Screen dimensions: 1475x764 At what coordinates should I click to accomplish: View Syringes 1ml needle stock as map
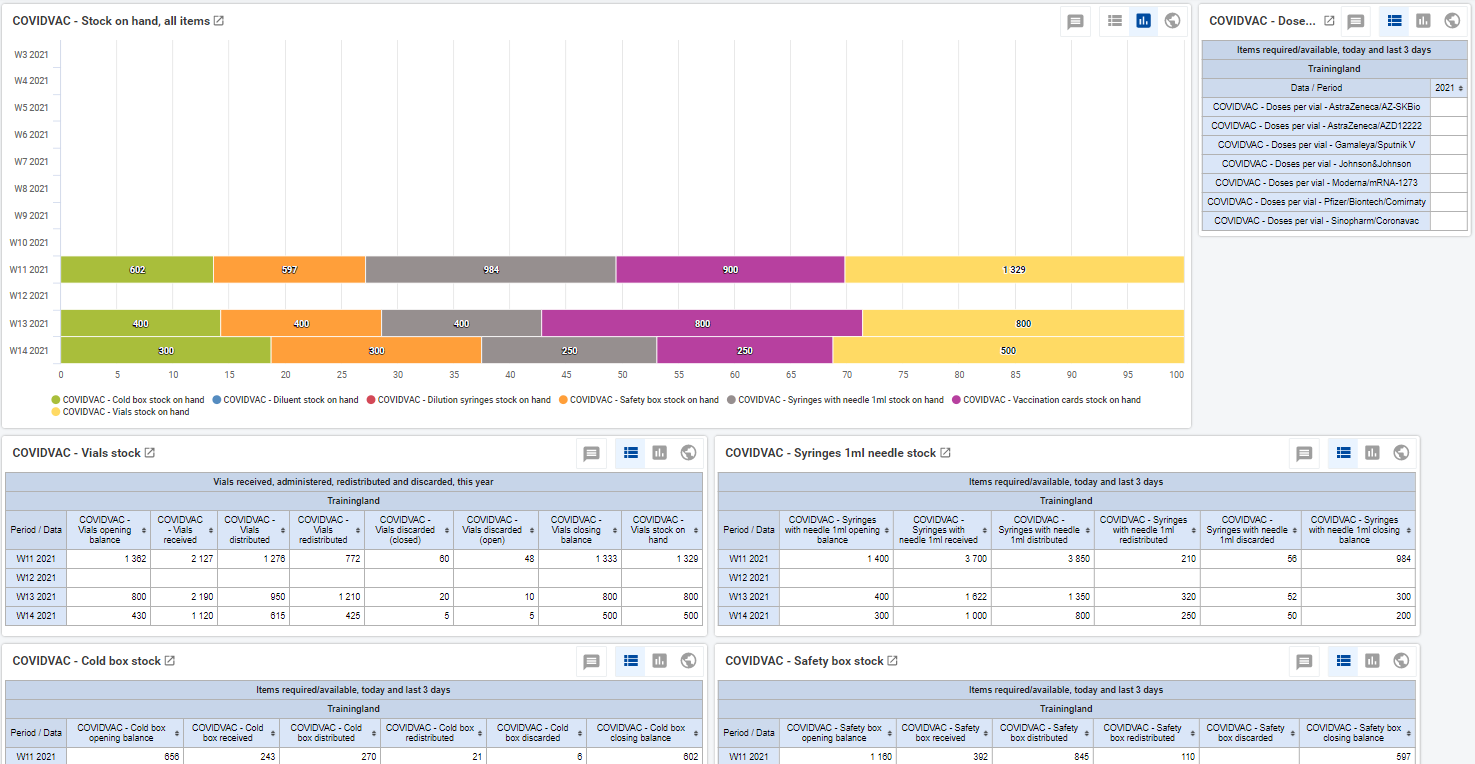(x=1401, y=453)
